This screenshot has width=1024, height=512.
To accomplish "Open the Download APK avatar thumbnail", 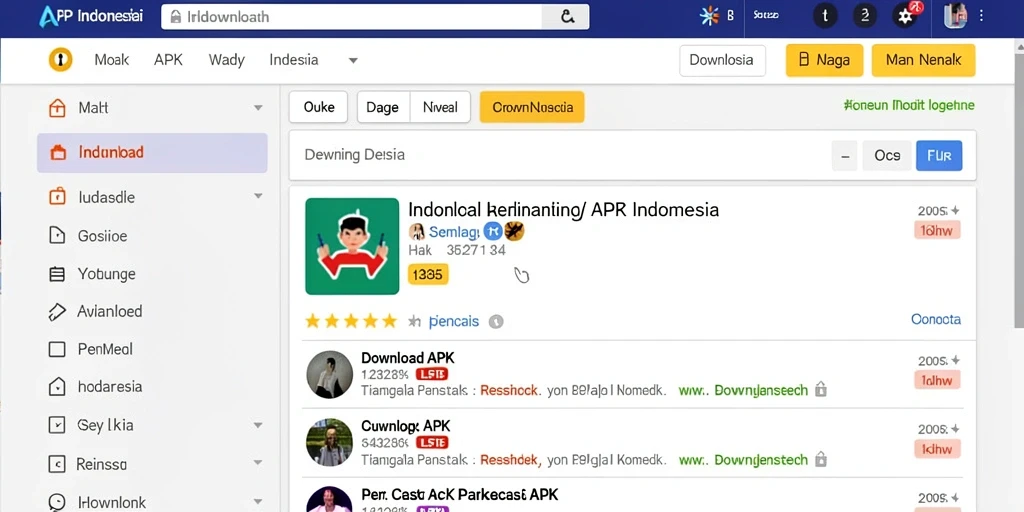I will (330, 374).
